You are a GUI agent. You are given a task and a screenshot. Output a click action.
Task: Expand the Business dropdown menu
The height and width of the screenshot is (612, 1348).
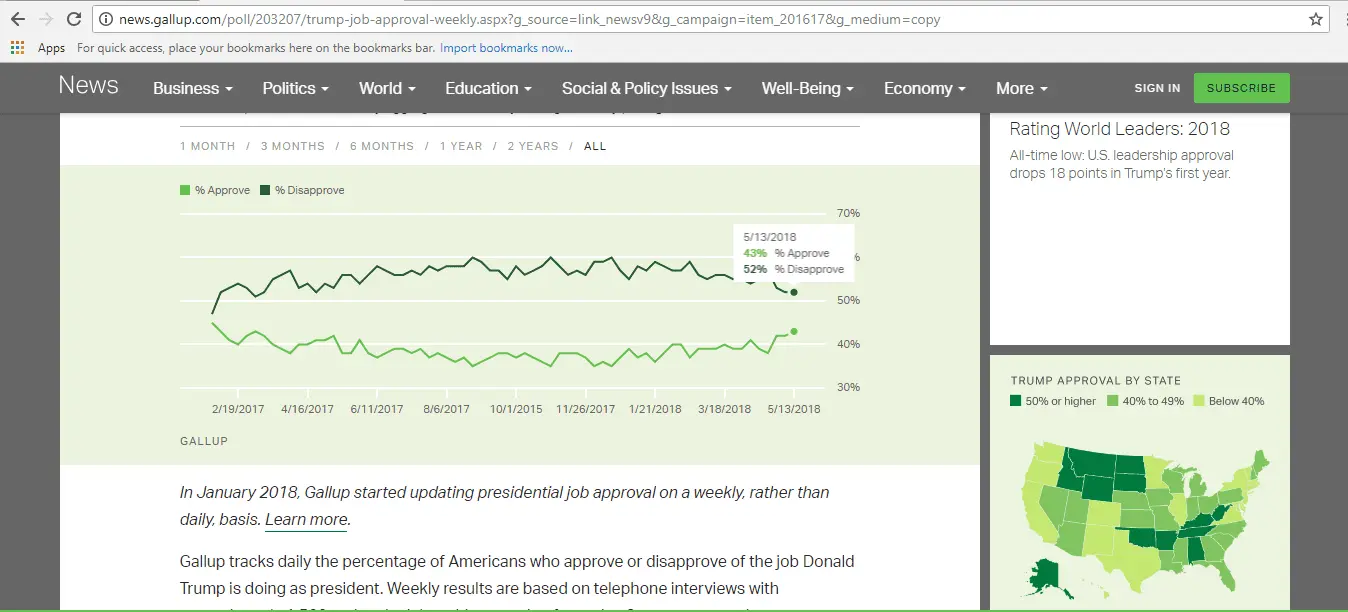click(192, 88)
